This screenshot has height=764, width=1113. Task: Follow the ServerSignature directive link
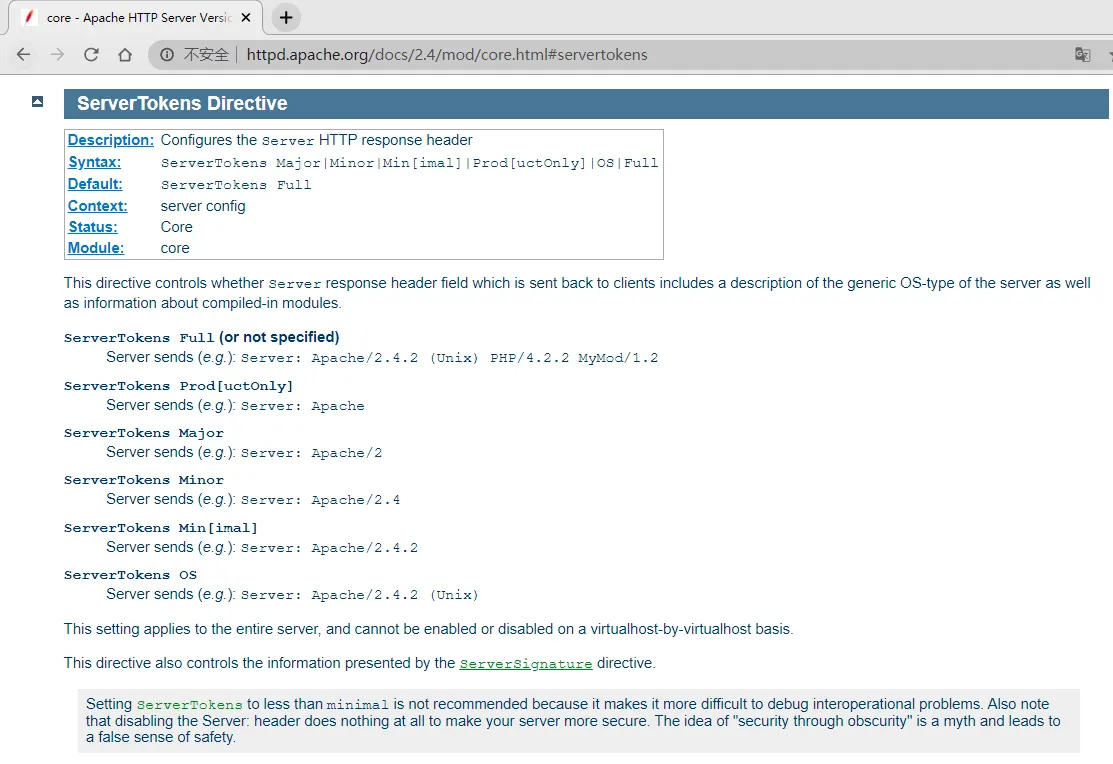(525, 664)
